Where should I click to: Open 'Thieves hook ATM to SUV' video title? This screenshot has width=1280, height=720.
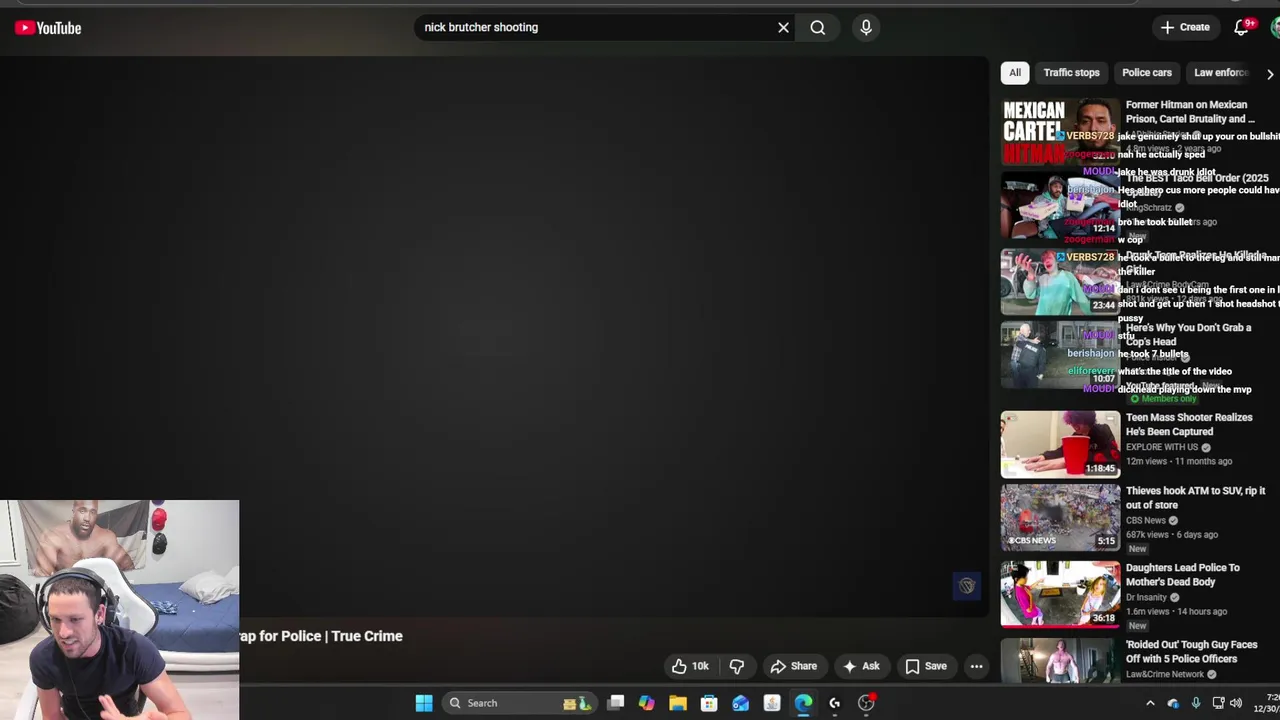click(1195, 498)
